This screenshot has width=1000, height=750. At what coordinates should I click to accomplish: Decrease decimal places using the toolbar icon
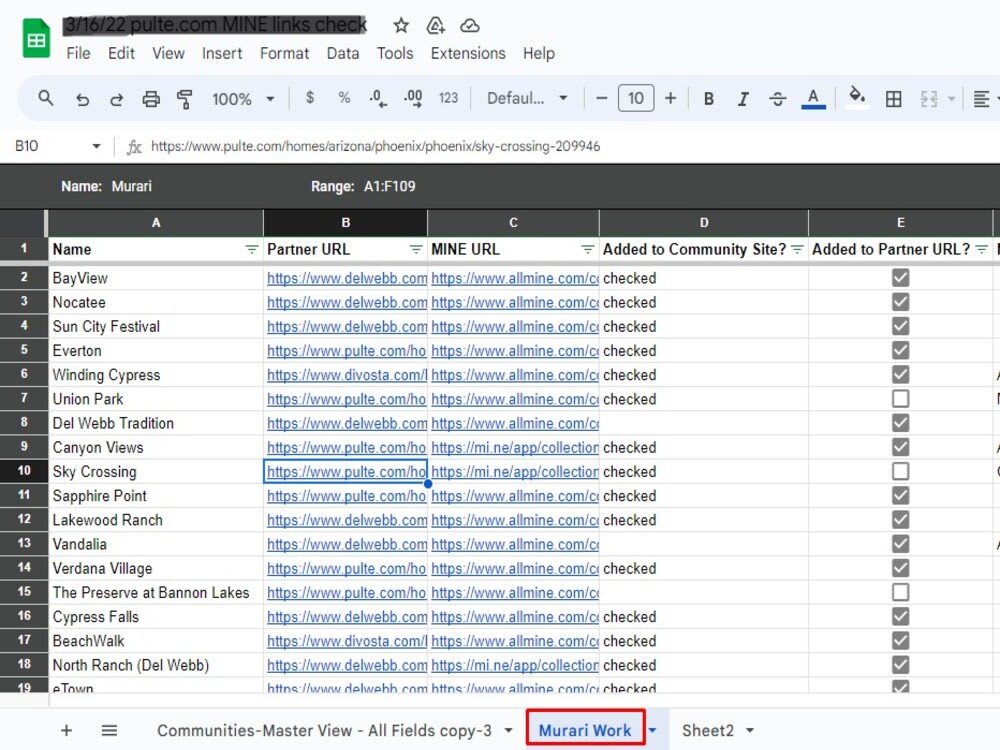tap(377, 99)
